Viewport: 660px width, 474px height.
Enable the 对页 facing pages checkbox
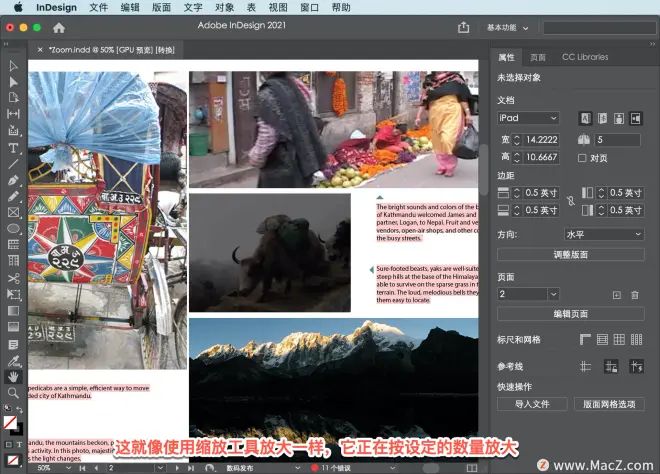coord(582,158)
